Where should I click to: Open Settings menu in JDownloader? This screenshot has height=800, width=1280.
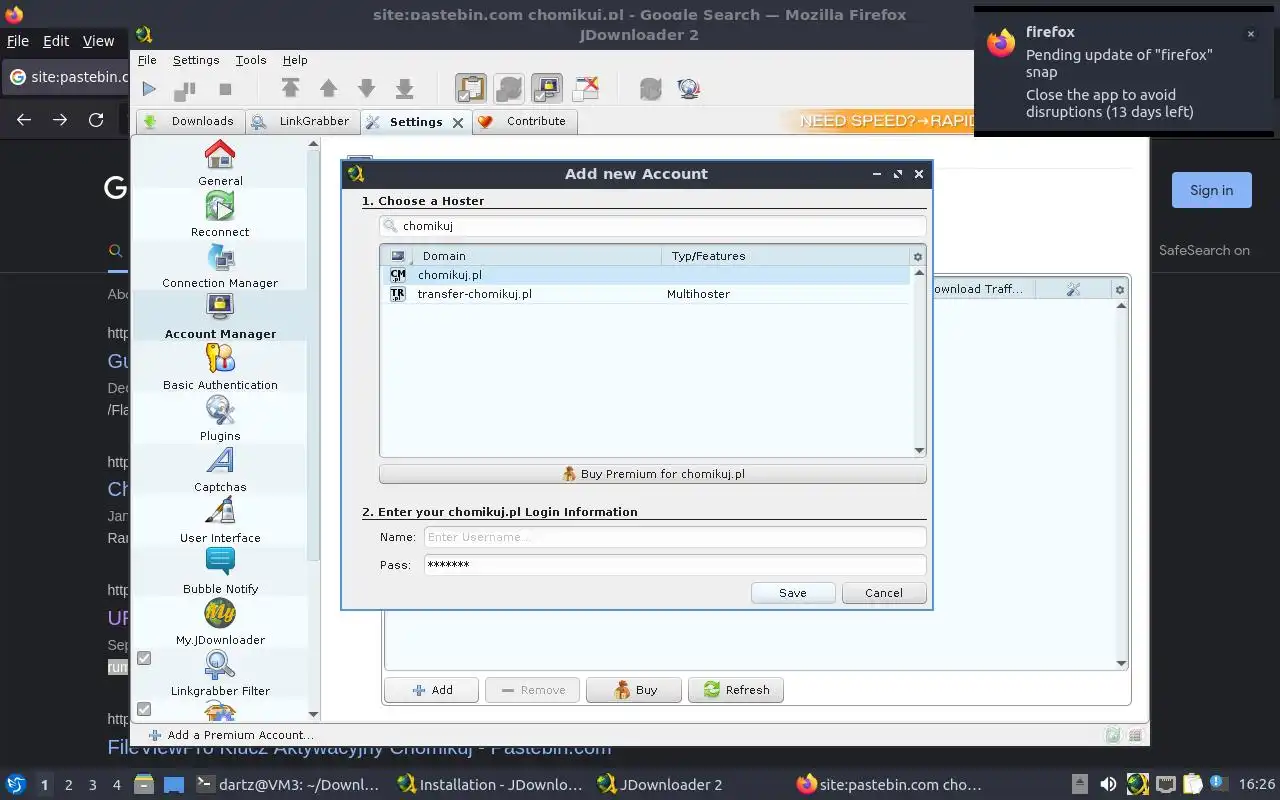(196, 60)
